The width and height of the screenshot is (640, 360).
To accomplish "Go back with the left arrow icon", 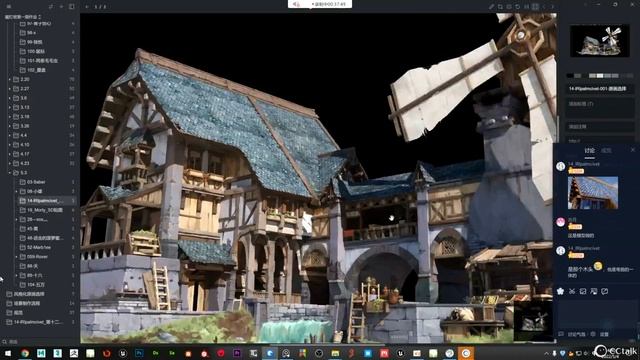I will click(x=87, y=7).
